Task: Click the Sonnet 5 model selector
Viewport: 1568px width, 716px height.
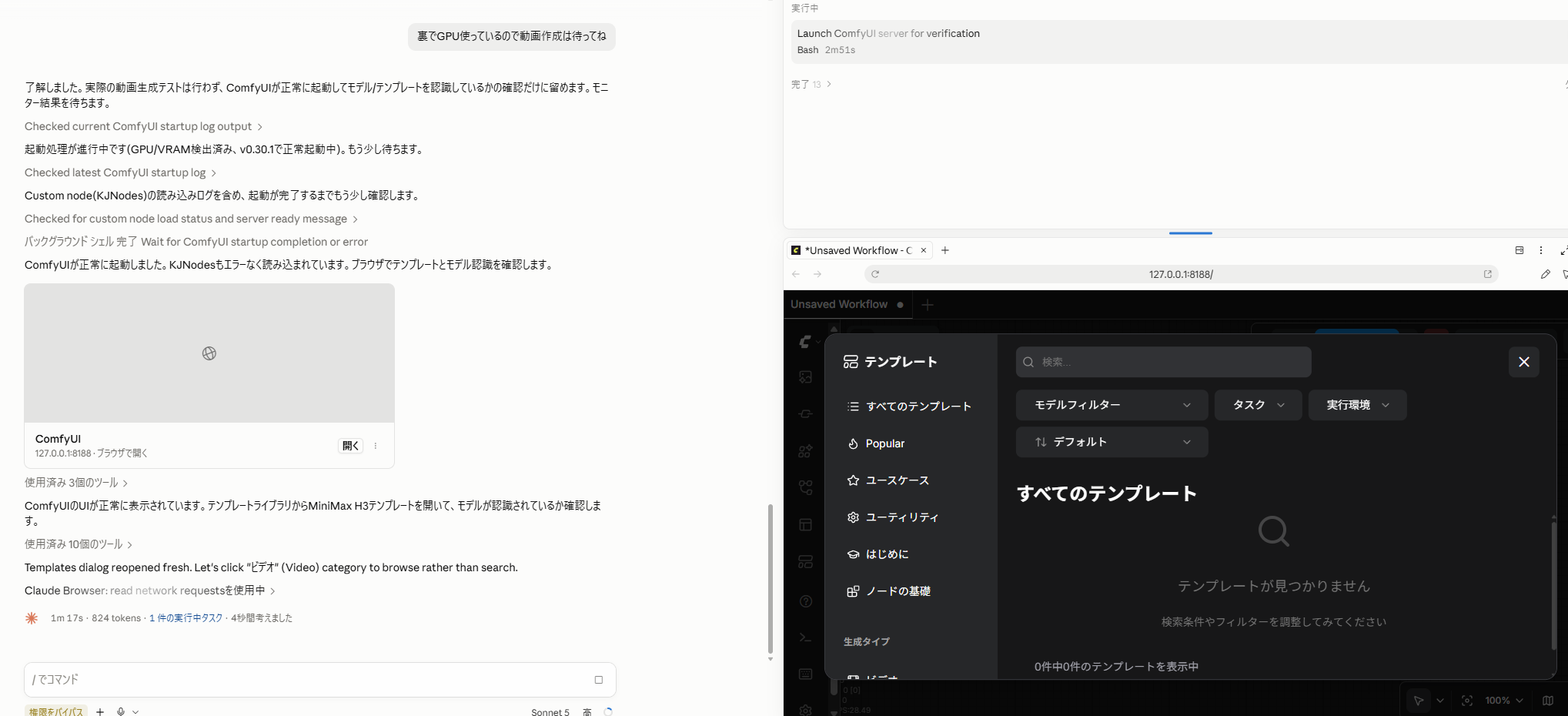Action: click(550, 712)
